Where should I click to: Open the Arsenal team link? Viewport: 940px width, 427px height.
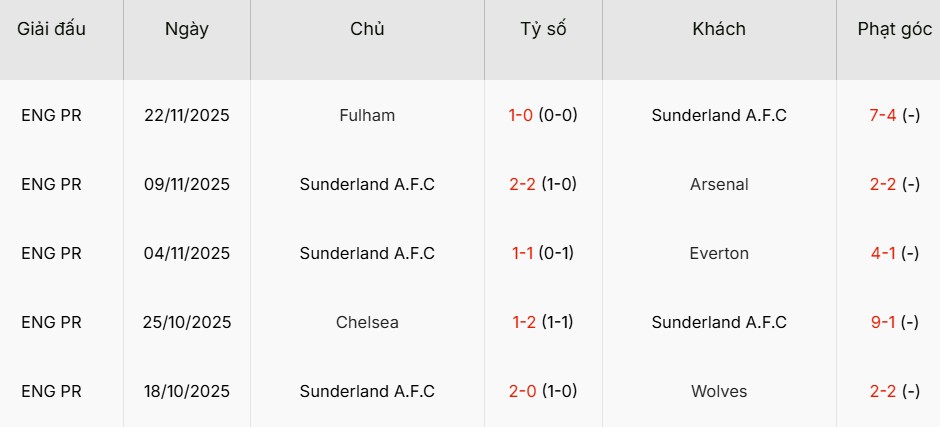pos(719,184)
